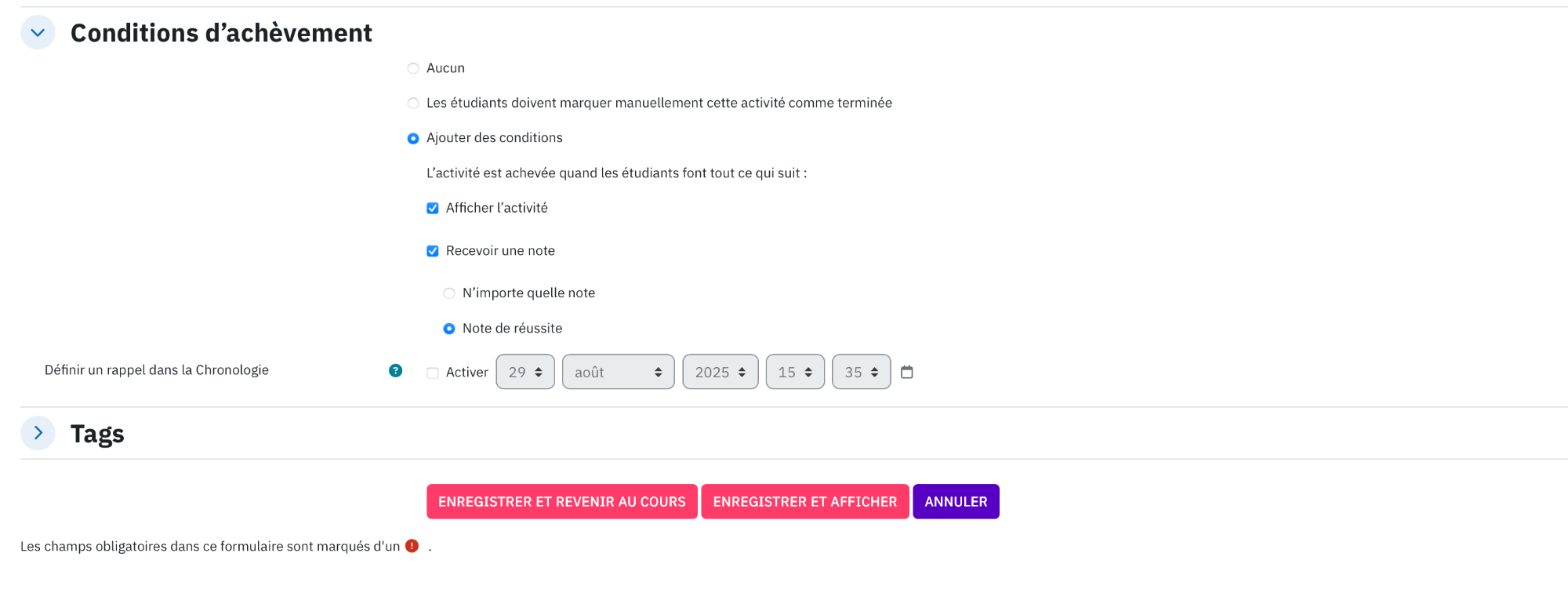Viewport: 1568px width, 593px height.
Task: Click the Annuler button
Action: click(x=956, y=501)
